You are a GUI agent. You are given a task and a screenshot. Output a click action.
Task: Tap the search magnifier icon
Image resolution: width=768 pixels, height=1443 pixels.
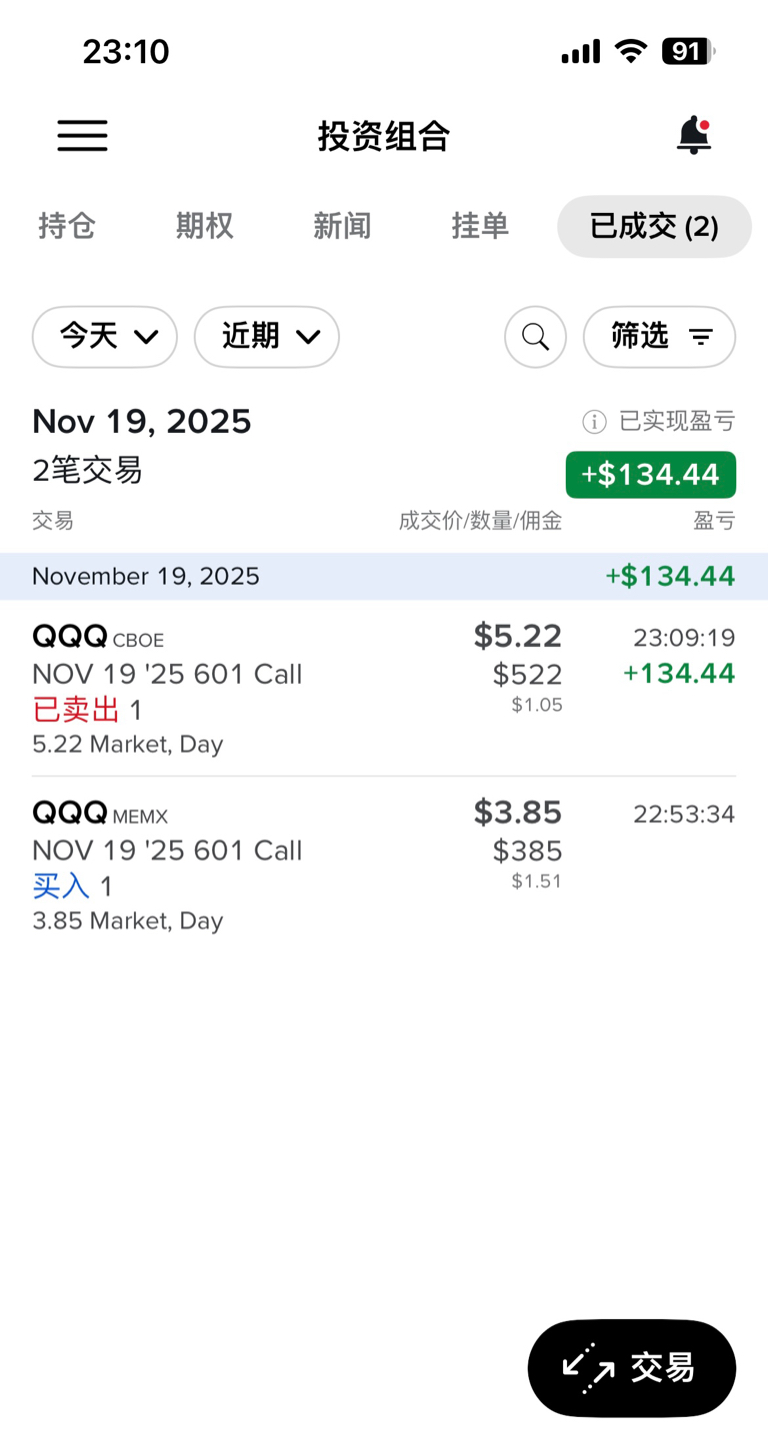click(535, 337)
